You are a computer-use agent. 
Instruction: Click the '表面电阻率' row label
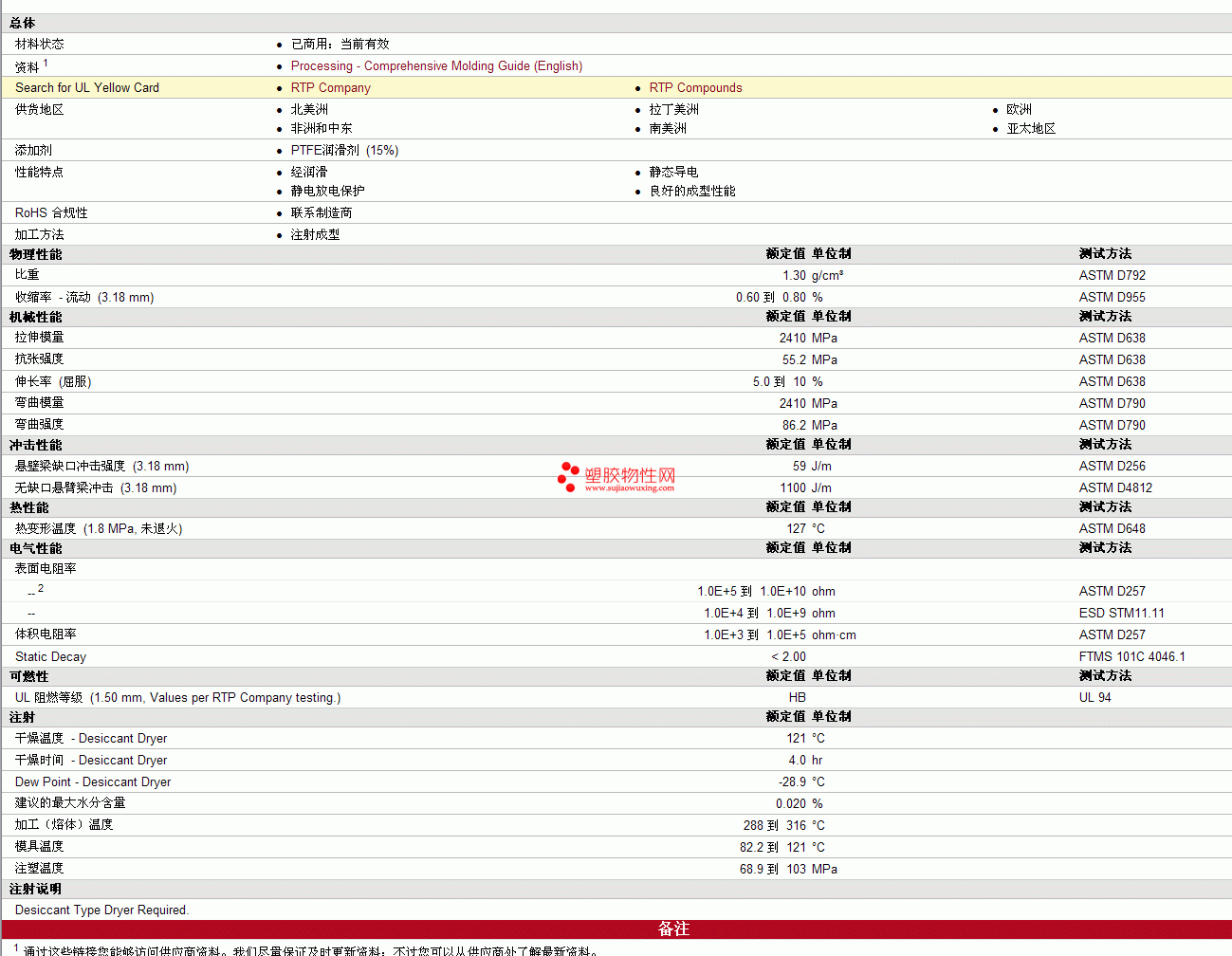tap(46, 569)
